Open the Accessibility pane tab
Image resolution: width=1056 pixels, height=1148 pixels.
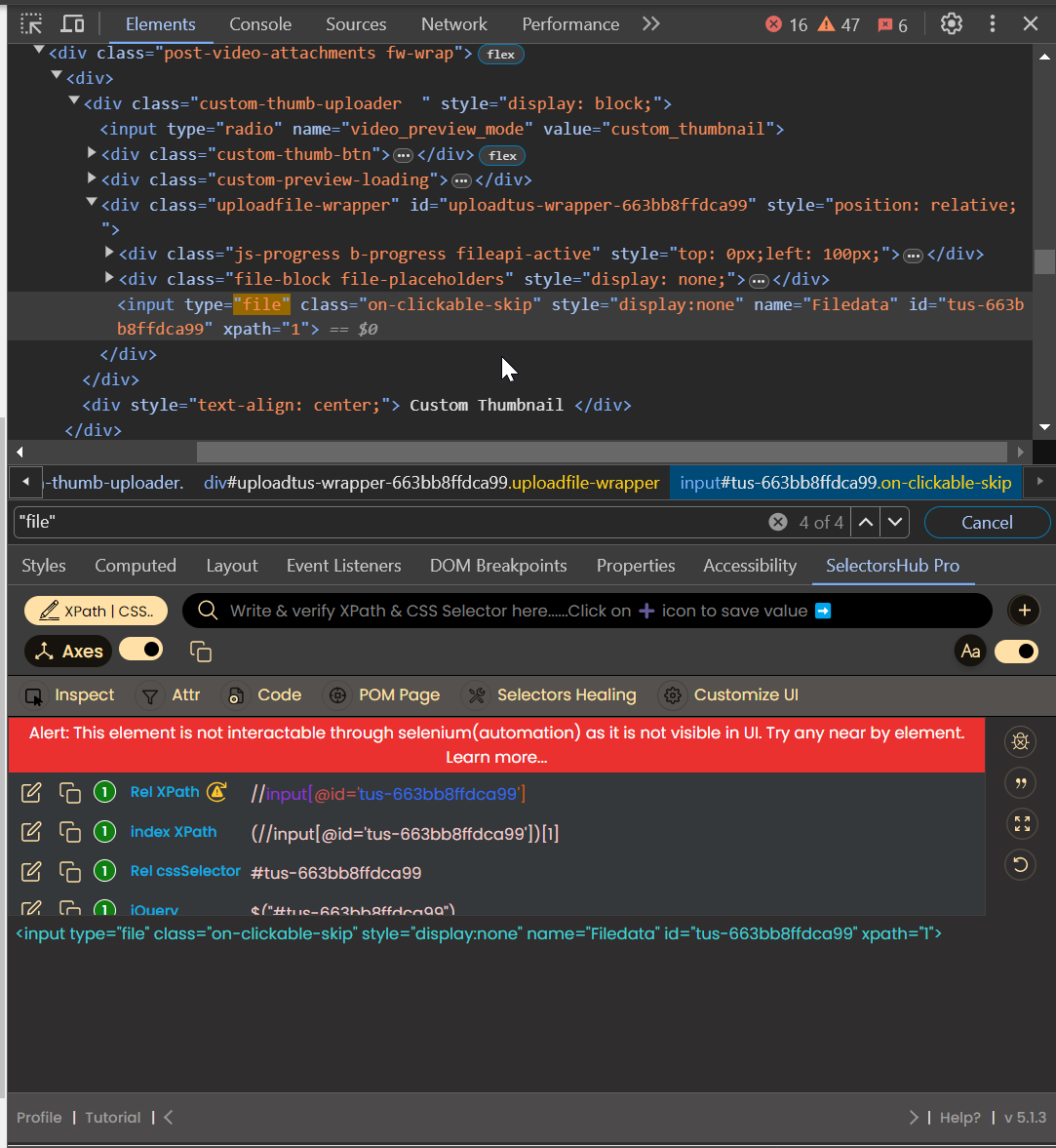coord(750,565)
